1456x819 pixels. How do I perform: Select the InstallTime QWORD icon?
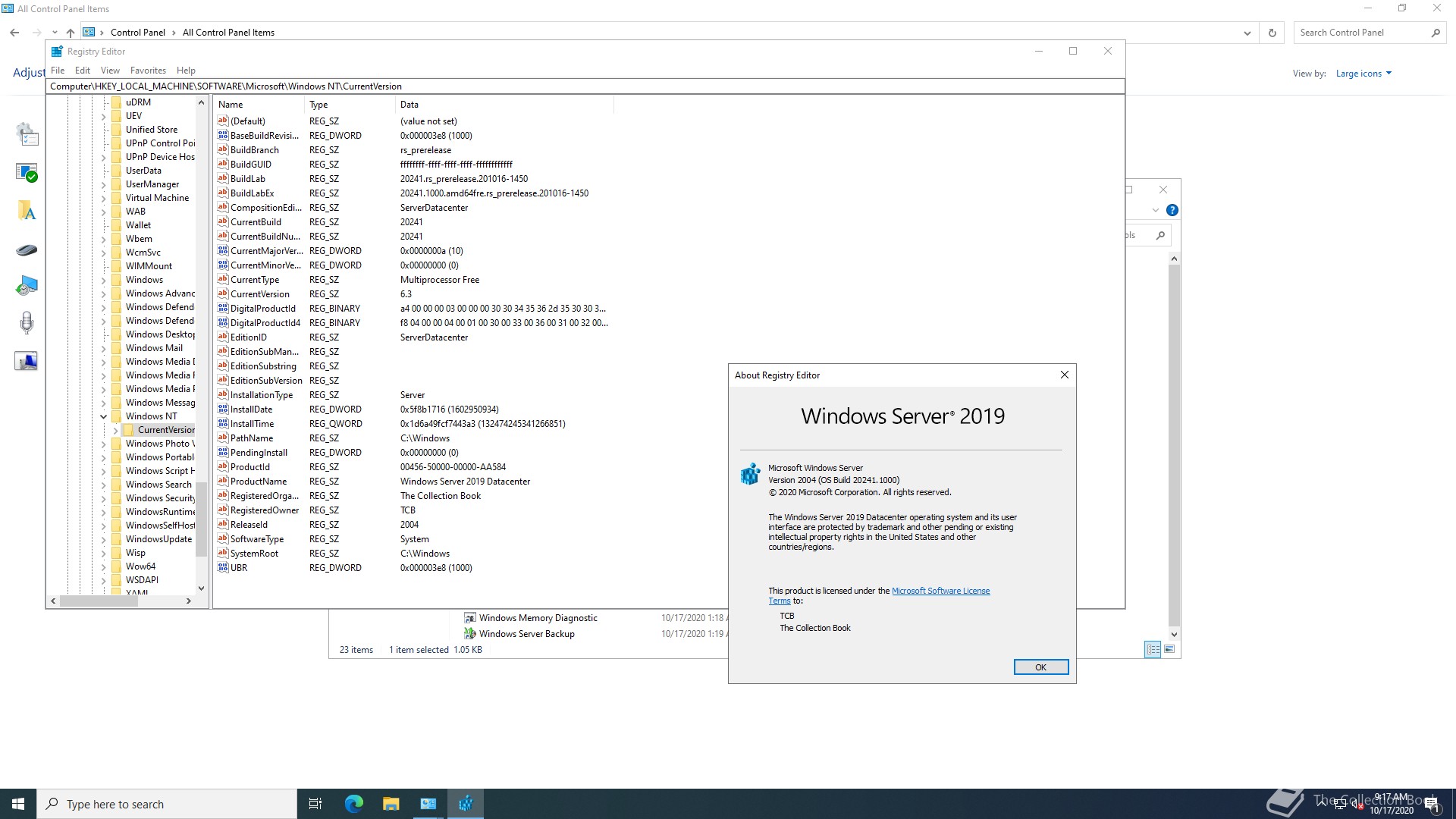coord(223,423)
